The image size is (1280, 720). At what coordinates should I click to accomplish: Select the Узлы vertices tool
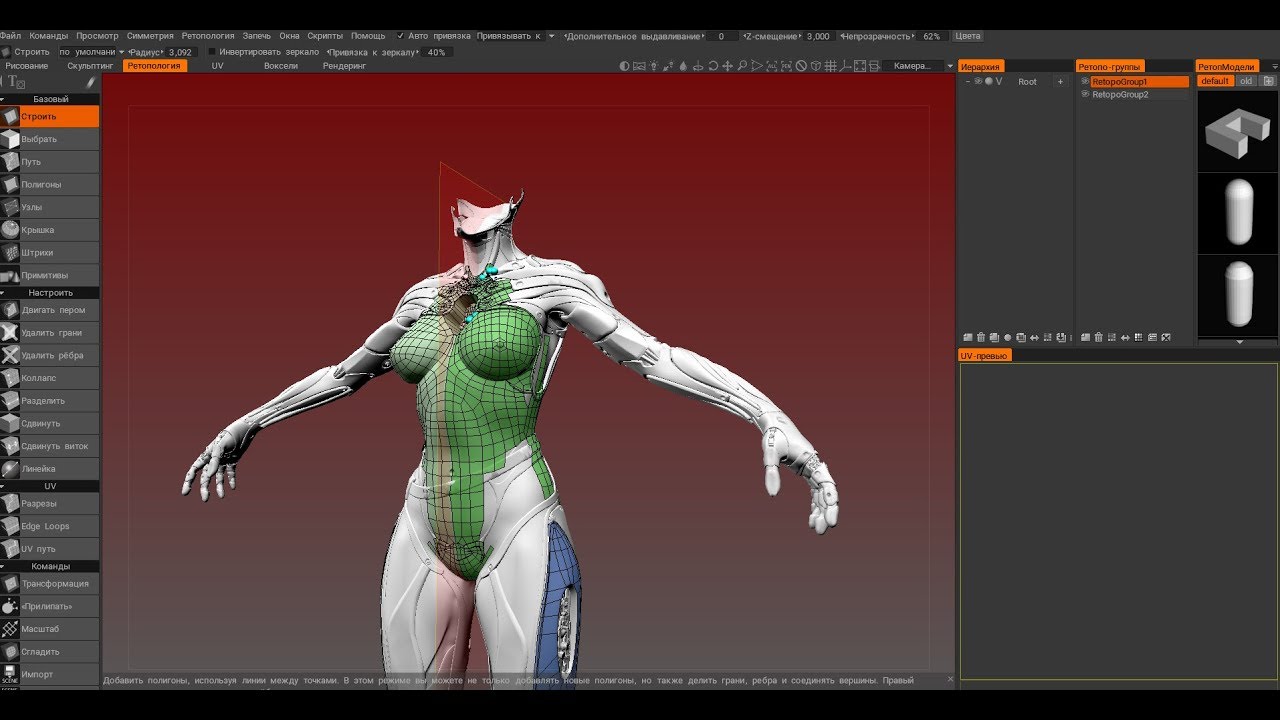coord(50,207)
